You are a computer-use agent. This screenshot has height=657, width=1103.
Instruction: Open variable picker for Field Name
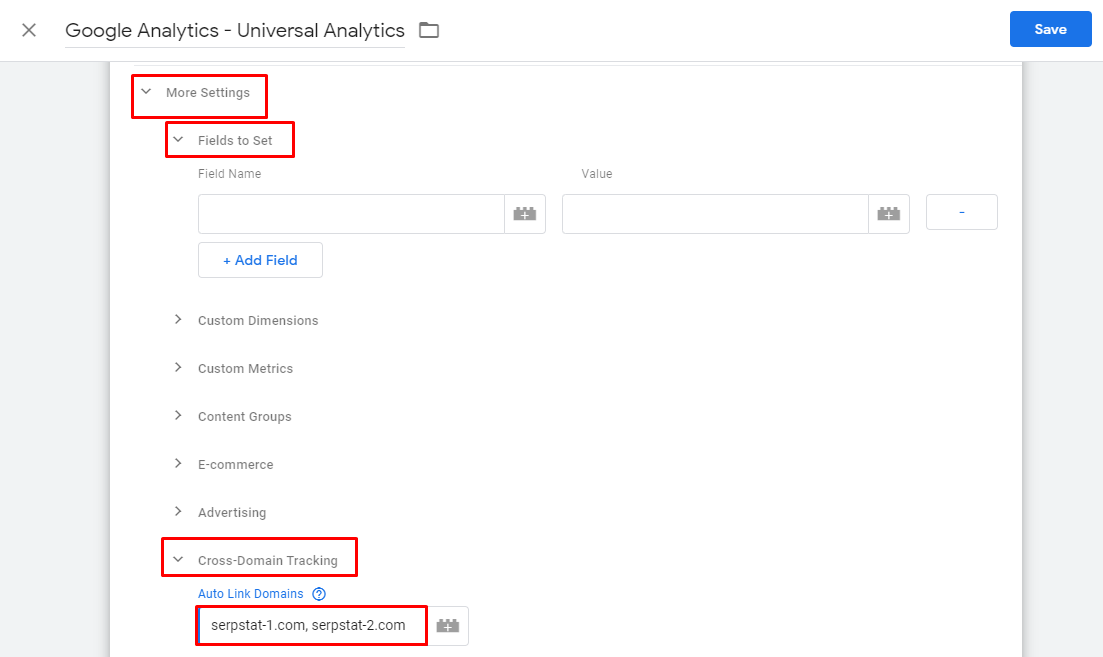coord(525,213)
